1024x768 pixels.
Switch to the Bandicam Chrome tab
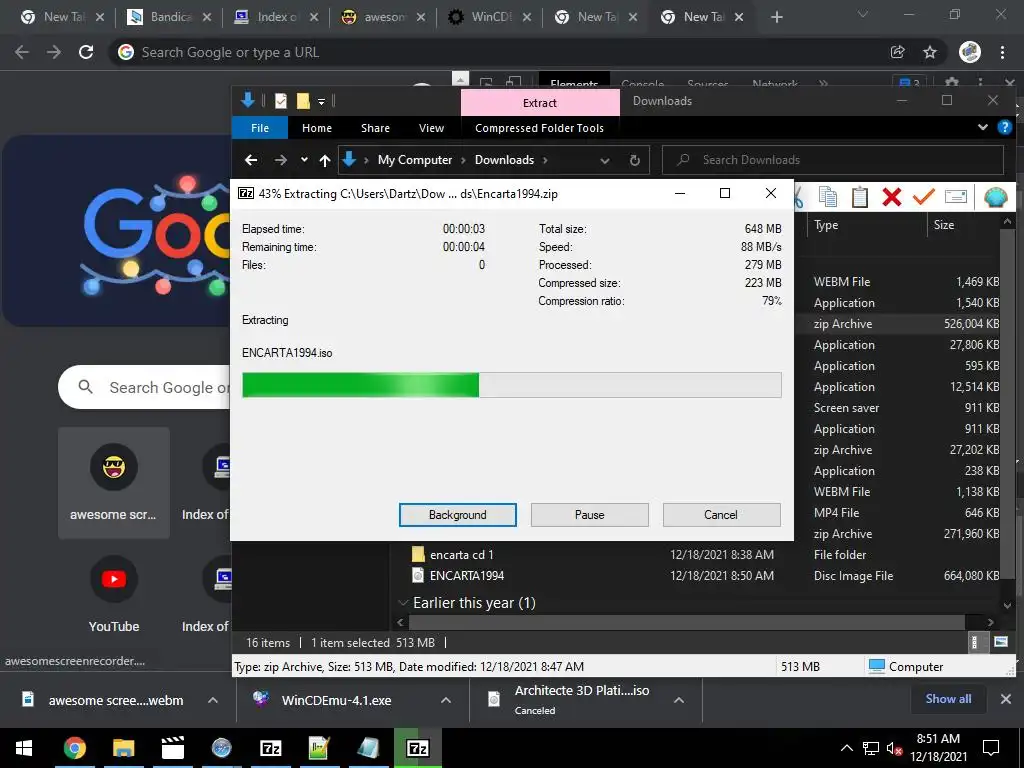[170, 17]
